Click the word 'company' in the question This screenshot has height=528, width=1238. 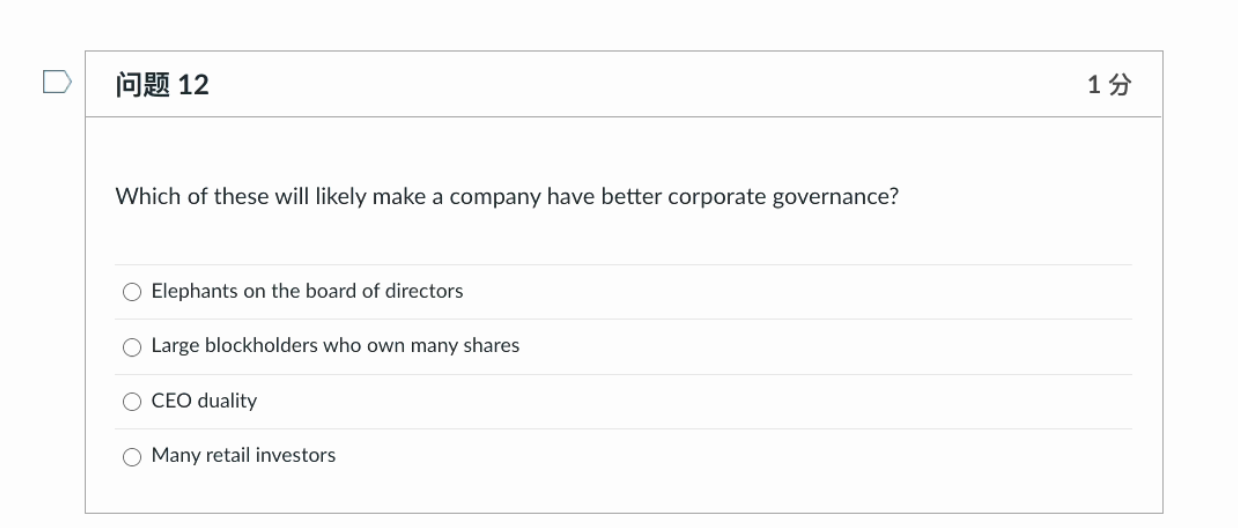coord(494,196)
